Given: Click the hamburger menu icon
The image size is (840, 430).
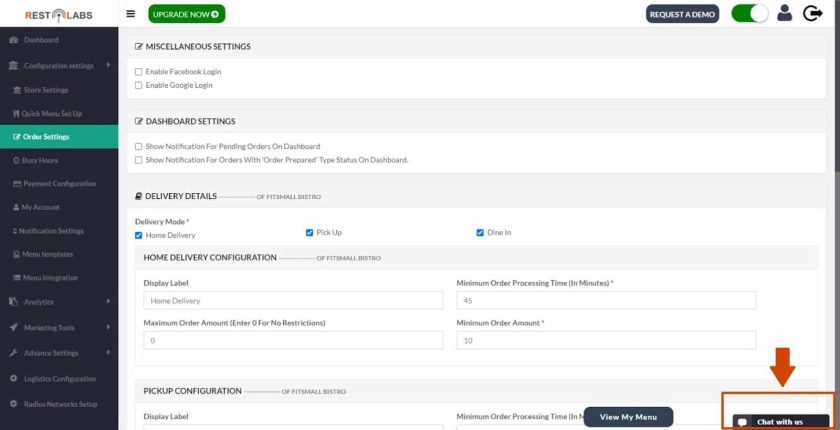Looking at the screenshot, I should click(131, 14).
